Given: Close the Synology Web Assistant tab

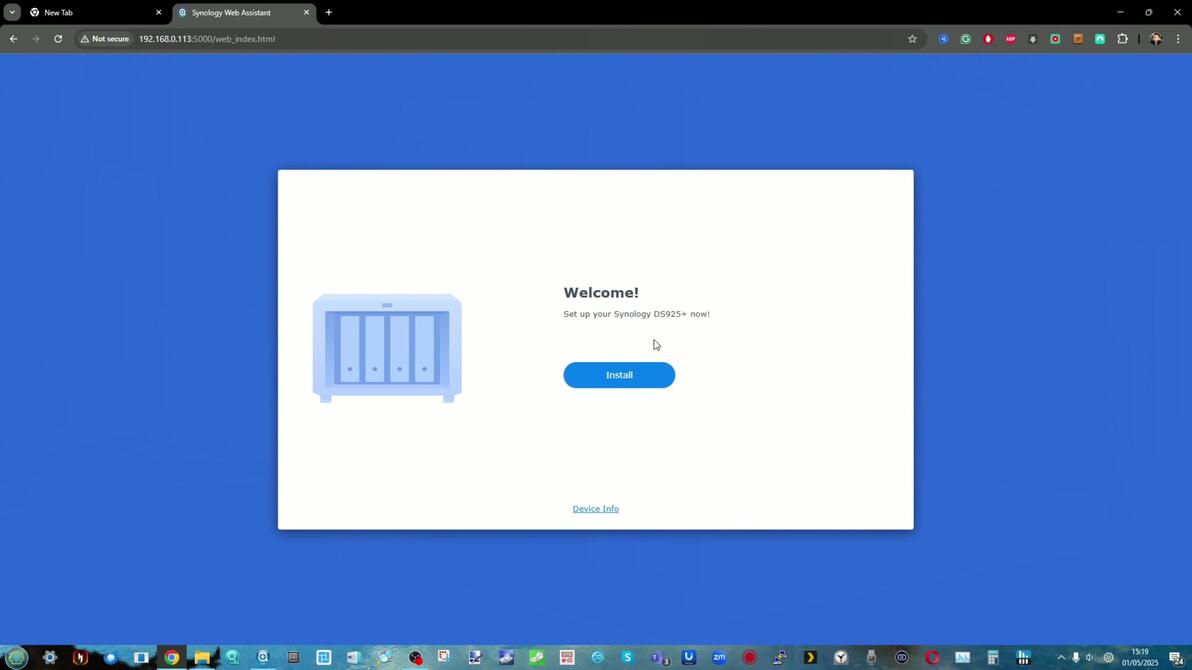Looking at the screenshot, I should point(306,12).
